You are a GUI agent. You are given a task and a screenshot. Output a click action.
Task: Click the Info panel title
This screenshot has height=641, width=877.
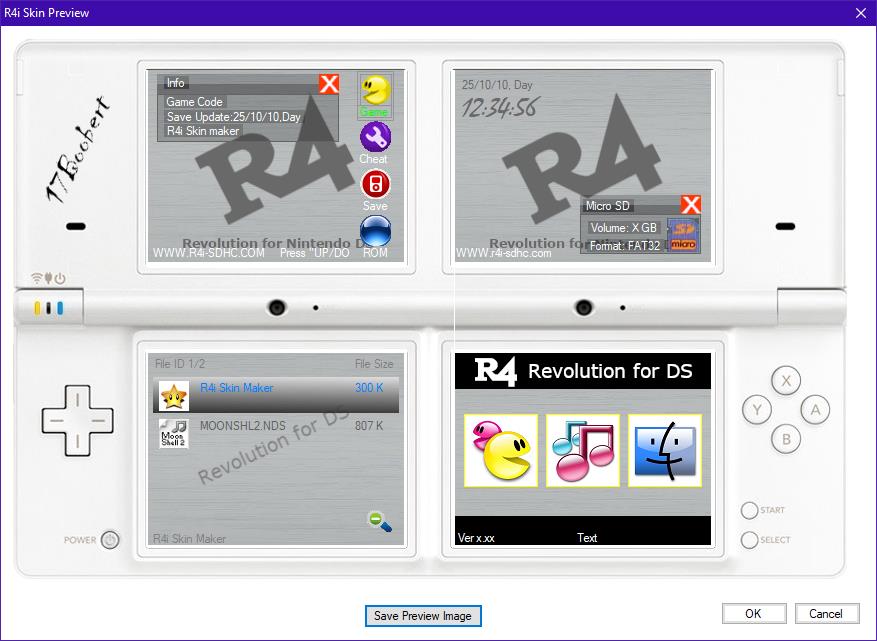click(x=176, y=83)
